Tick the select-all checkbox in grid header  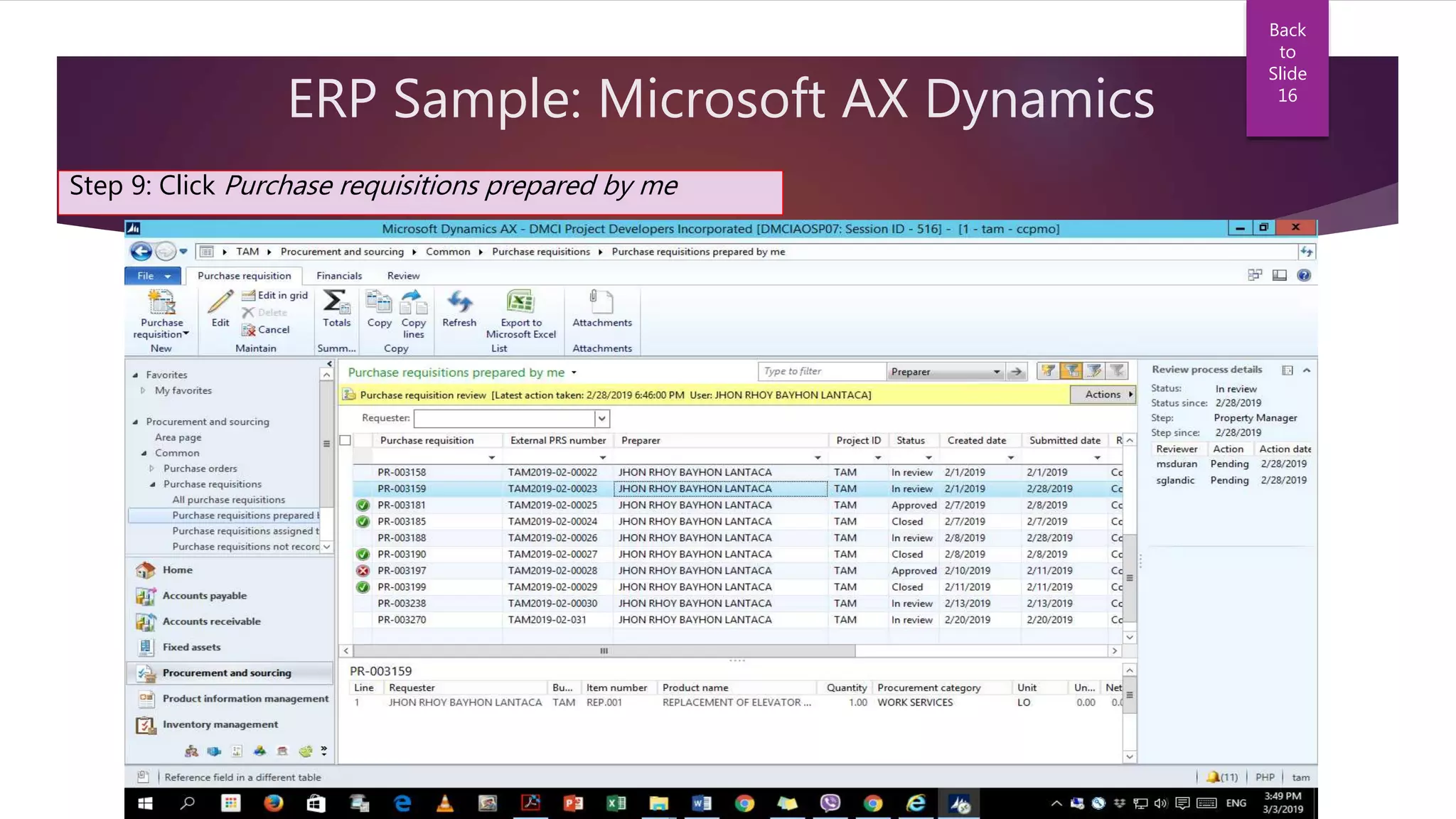346,441
